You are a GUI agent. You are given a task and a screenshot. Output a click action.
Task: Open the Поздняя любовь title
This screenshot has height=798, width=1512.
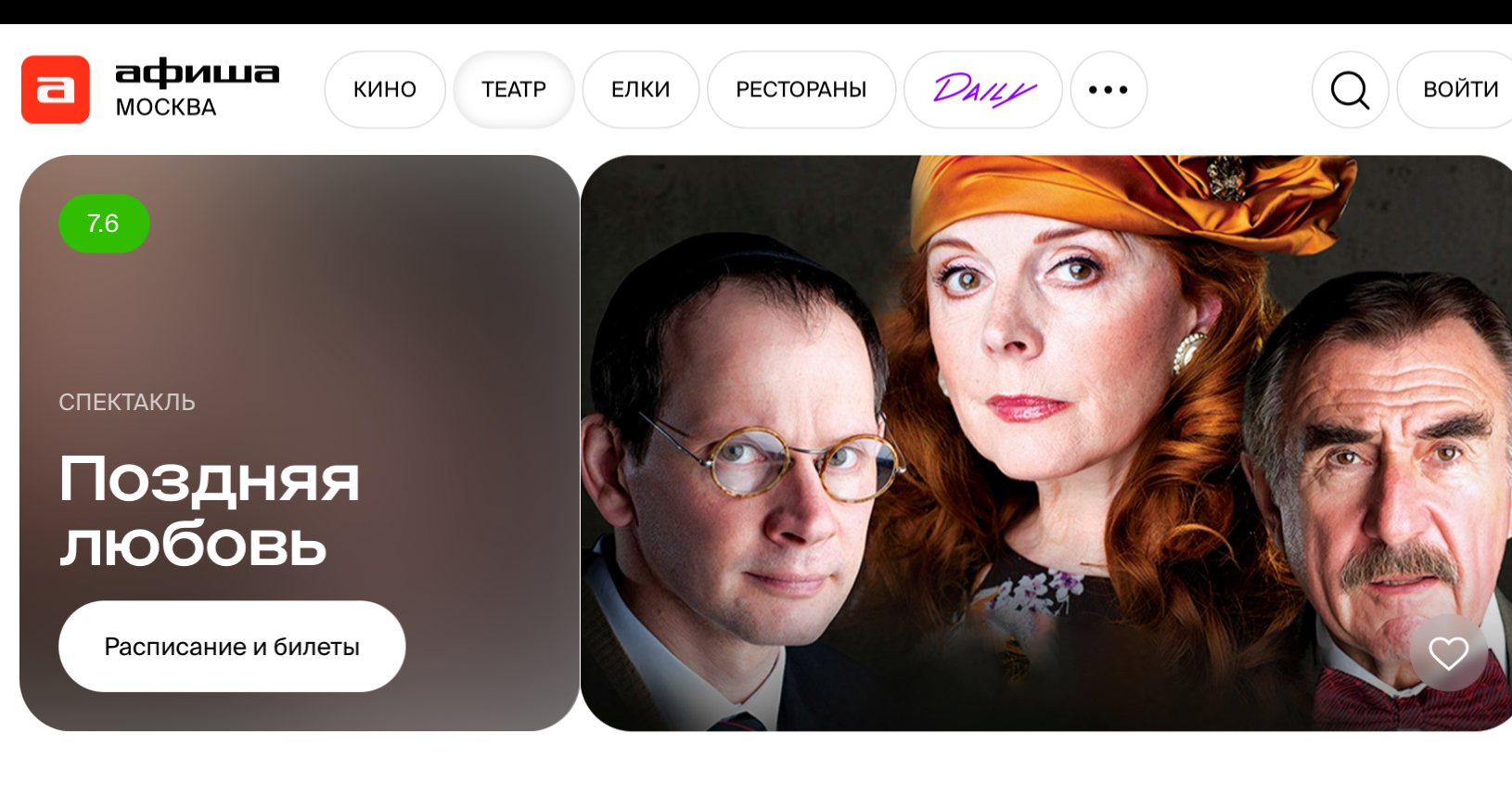(x=210, y=510)
